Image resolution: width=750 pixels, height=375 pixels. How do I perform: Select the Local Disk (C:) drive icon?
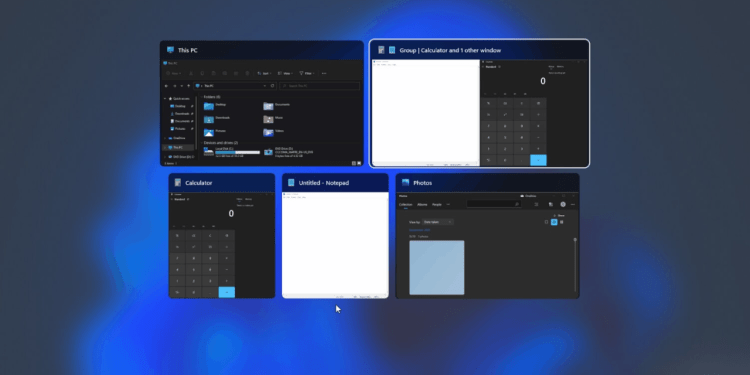click(x=209, y=151)
